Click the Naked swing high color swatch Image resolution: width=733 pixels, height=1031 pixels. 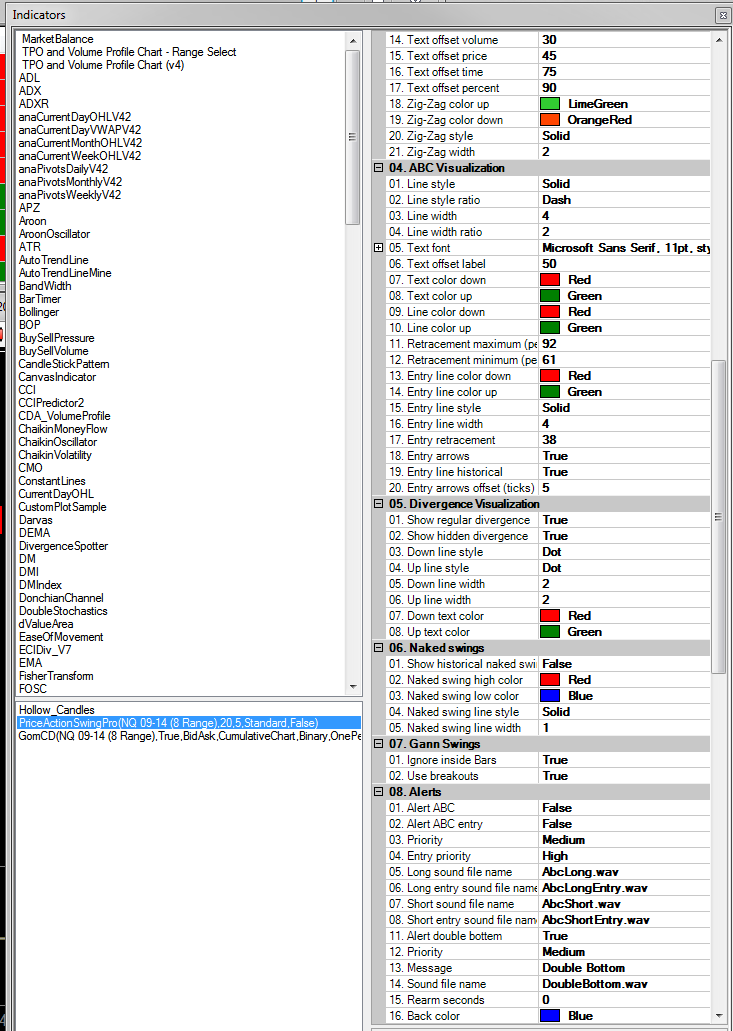550,680
